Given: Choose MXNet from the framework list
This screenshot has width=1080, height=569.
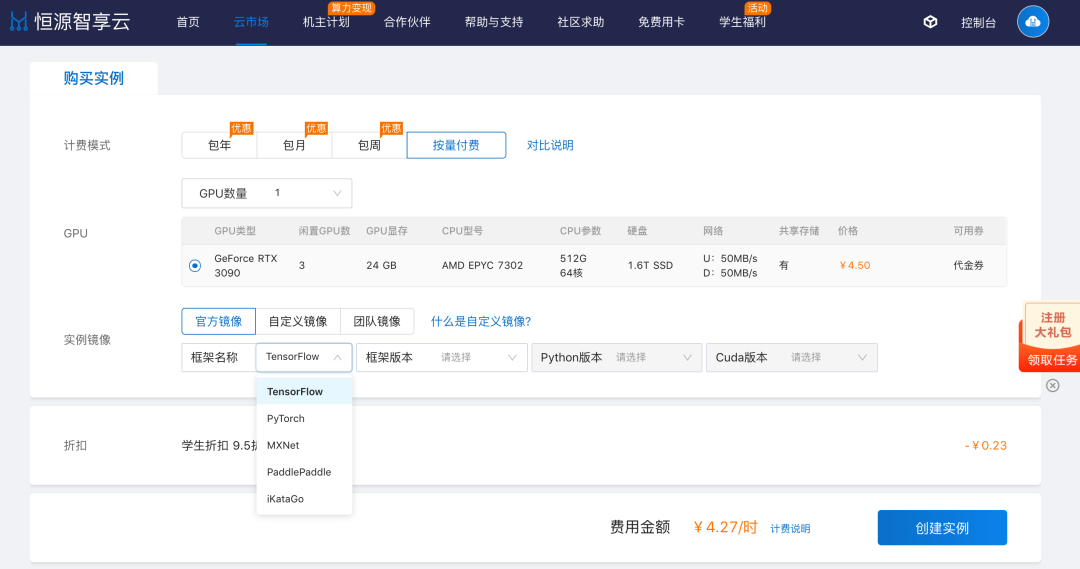Looking at the screenshot, I should 304,445.
